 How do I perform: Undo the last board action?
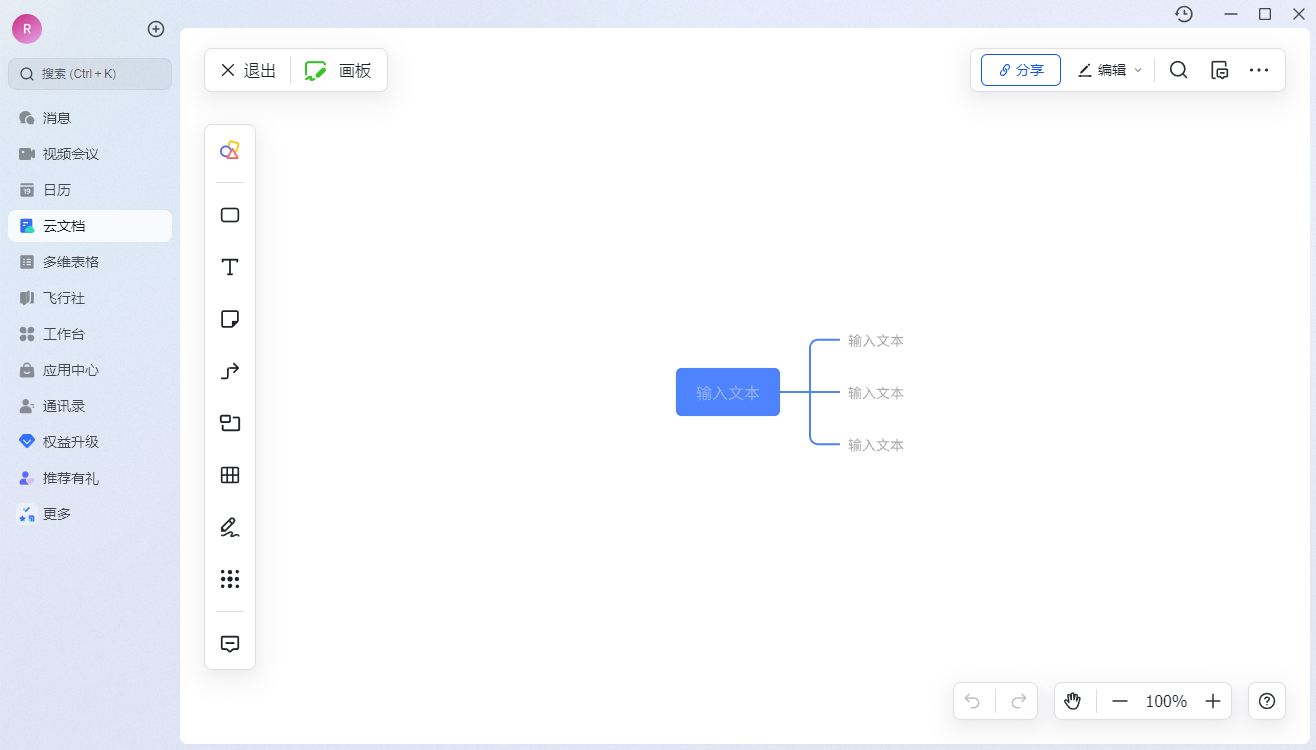click(973, 701)
